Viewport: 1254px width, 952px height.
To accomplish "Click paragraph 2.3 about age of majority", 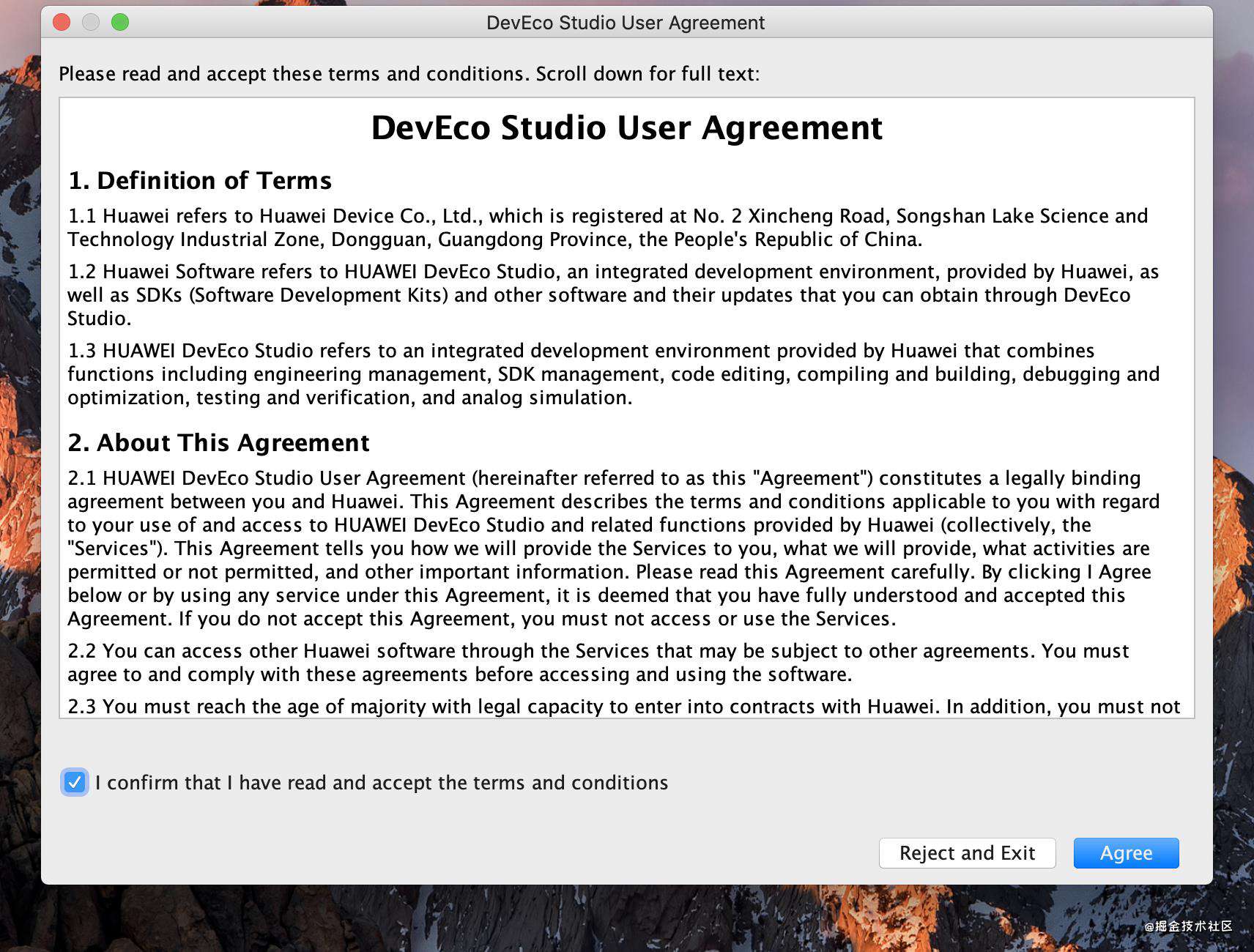I will [x=624, y=707].
